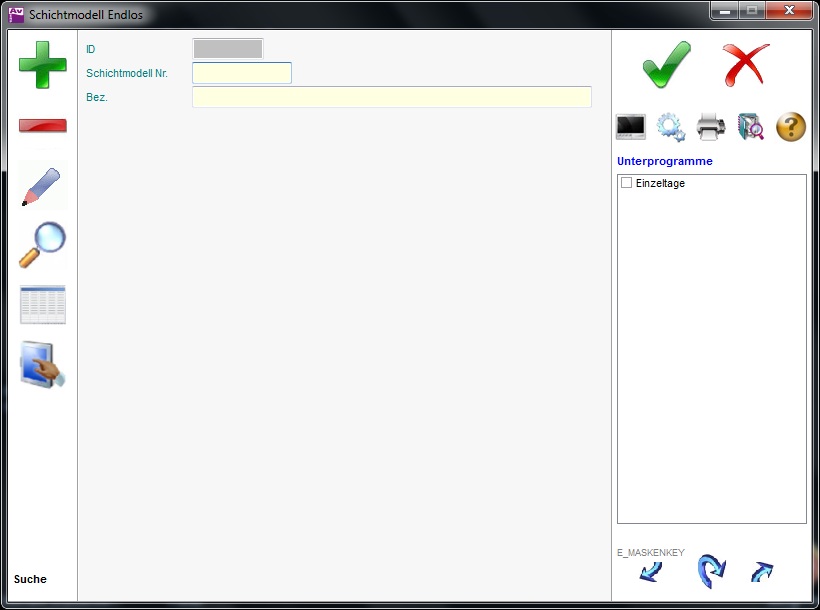820x610 pixels.
Task: Cancel with the red X icon
Action: tap(746, 65)
